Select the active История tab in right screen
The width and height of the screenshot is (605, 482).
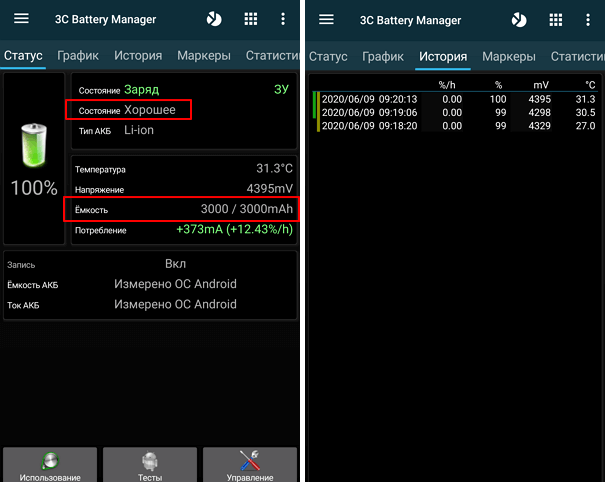[x=443, y=56]
